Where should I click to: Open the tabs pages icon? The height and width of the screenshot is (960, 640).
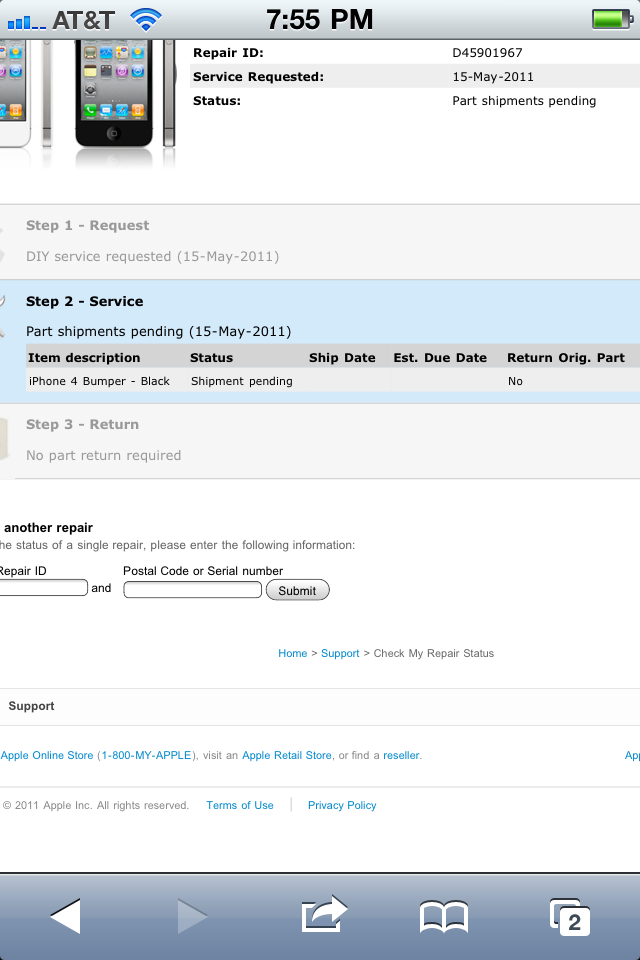coord(570,917)
